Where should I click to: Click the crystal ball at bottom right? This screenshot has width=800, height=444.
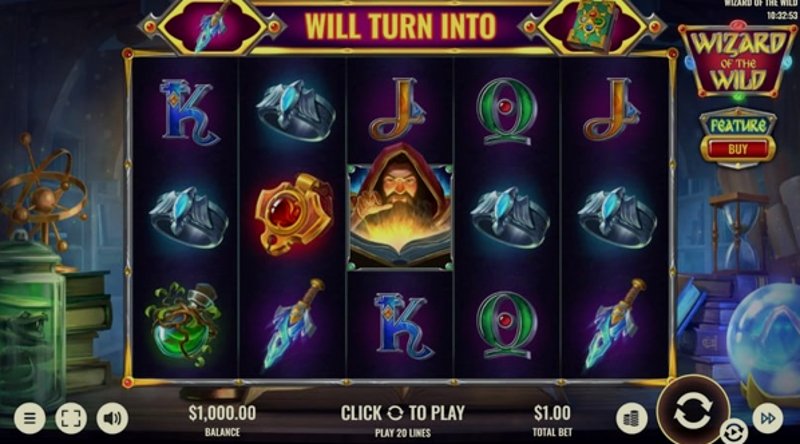[x=765, y=339]
